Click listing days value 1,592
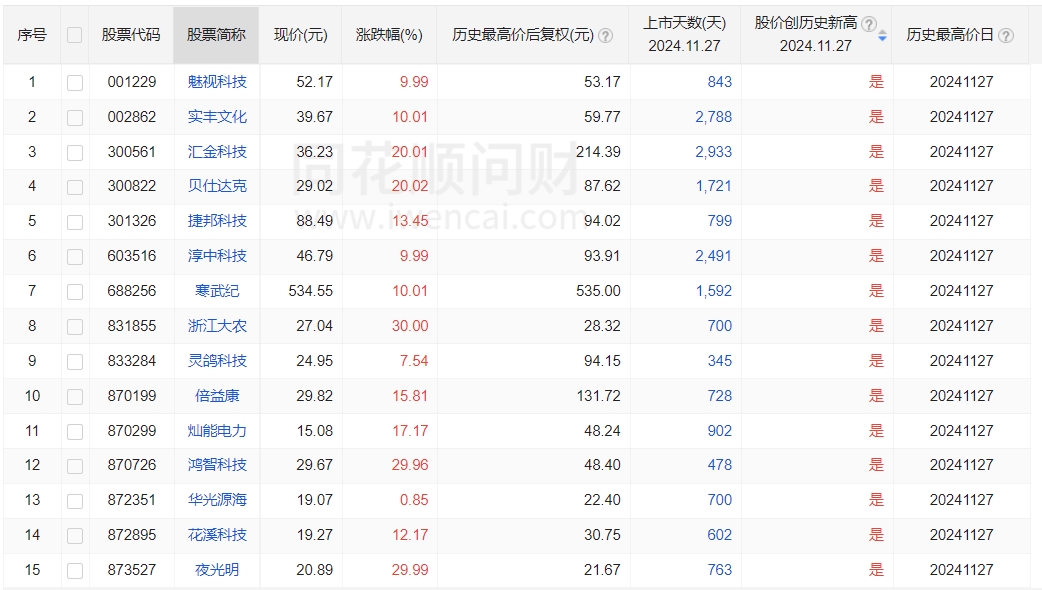The width and height of the screenshot is (1042, 590). tap(714, 291)
